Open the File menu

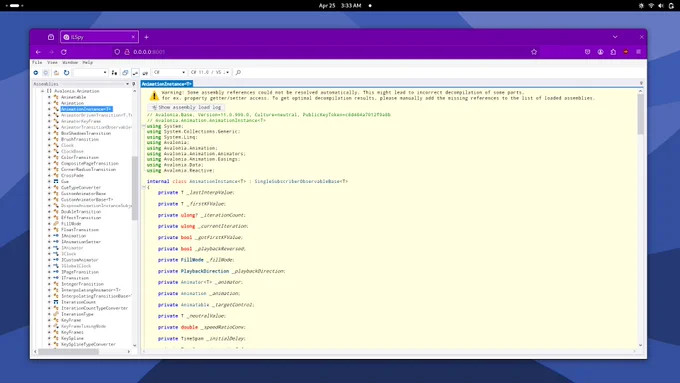[x=37, y=62]
